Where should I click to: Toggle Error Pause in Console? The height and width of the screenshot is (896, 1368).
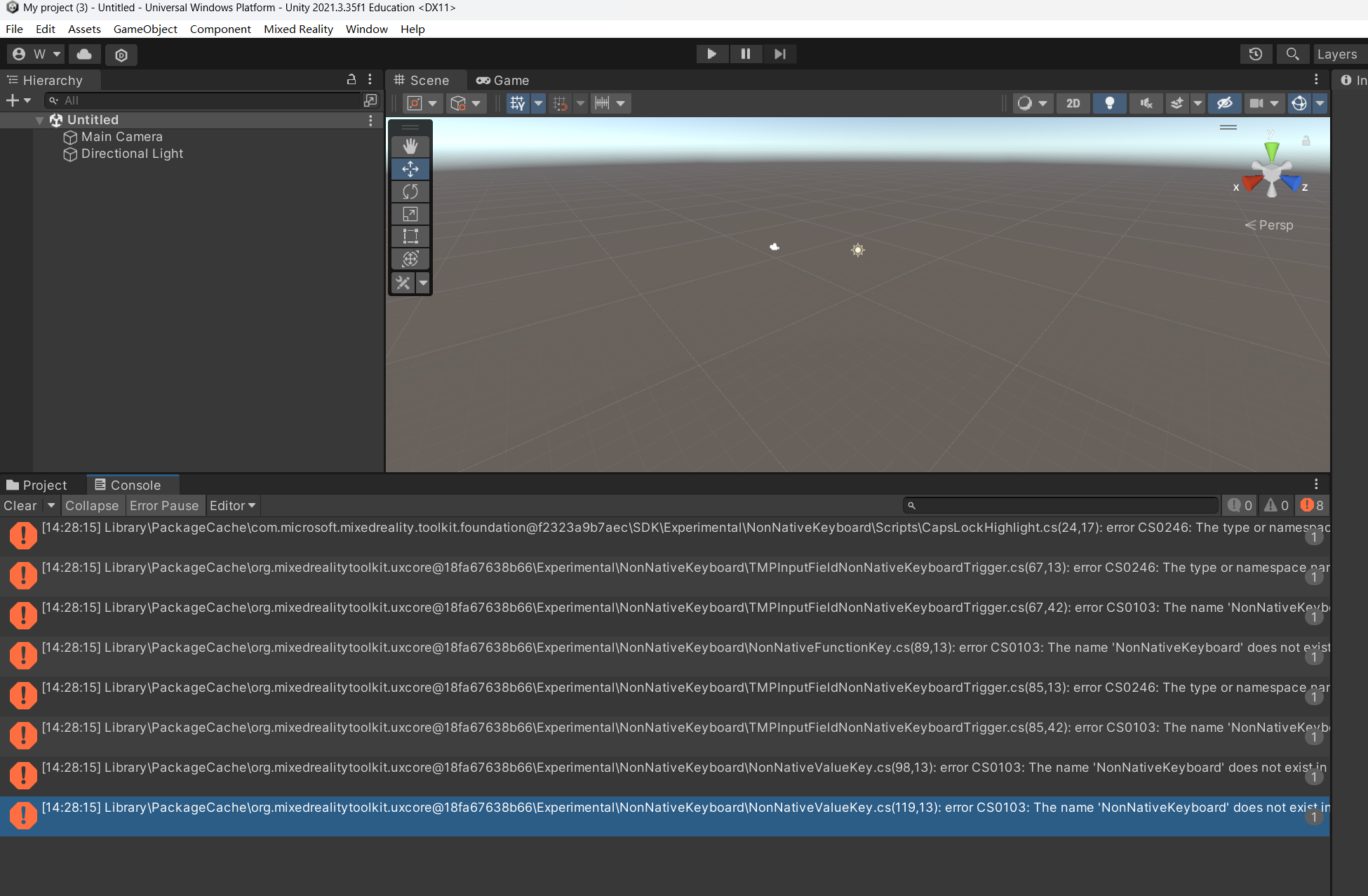164,505
